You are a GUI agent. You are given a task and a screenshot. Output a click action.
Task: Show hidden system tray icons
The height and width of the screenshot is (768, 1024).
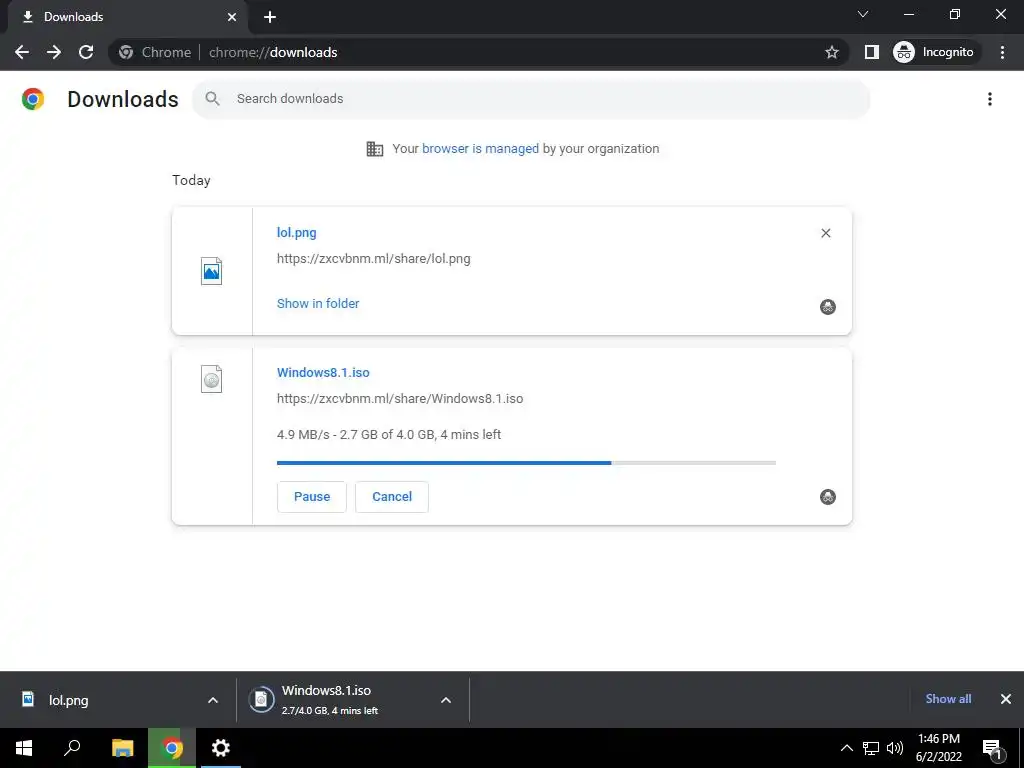[x=846, y=748]
